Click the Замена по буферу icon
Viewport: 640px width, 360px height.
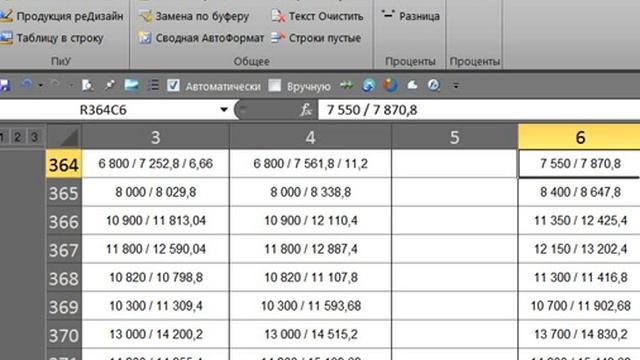[145, 16]
